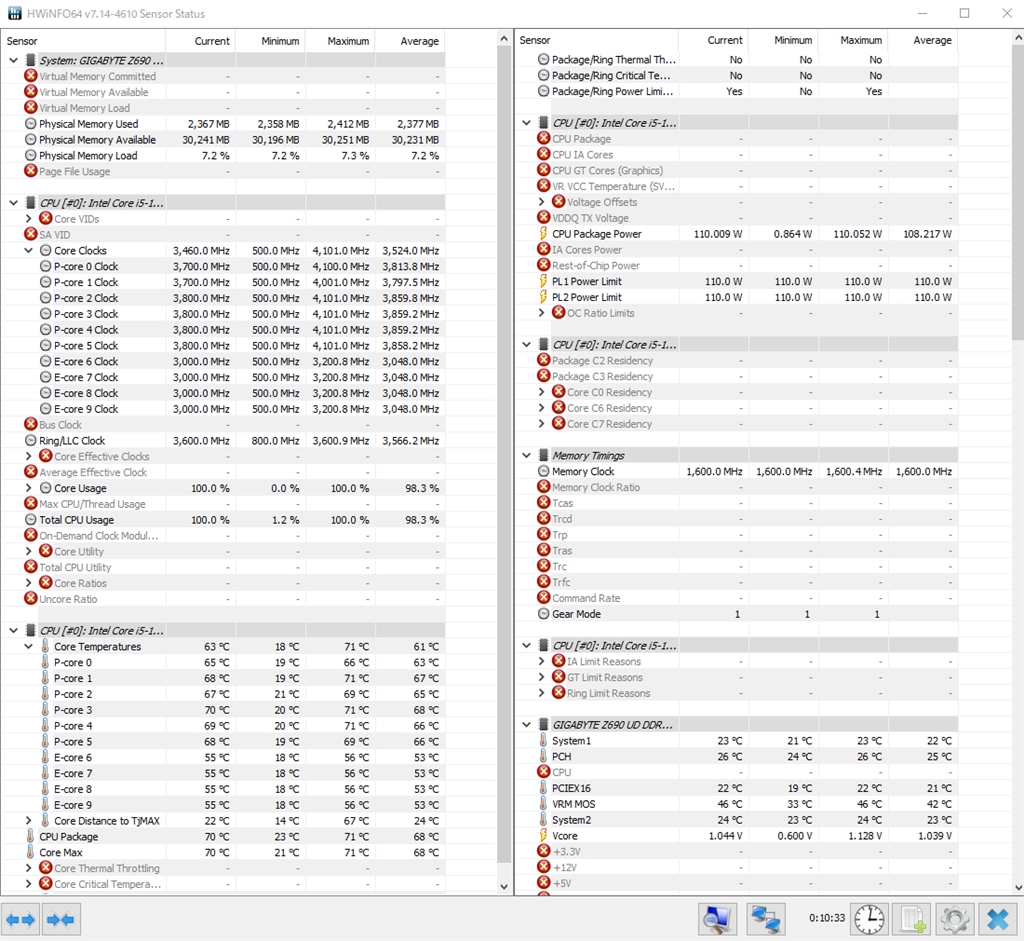The width and height of the screenshot is (1024, 941).
Task: Click disabled icon next to Bus Clock
Action: click(31, 424)
